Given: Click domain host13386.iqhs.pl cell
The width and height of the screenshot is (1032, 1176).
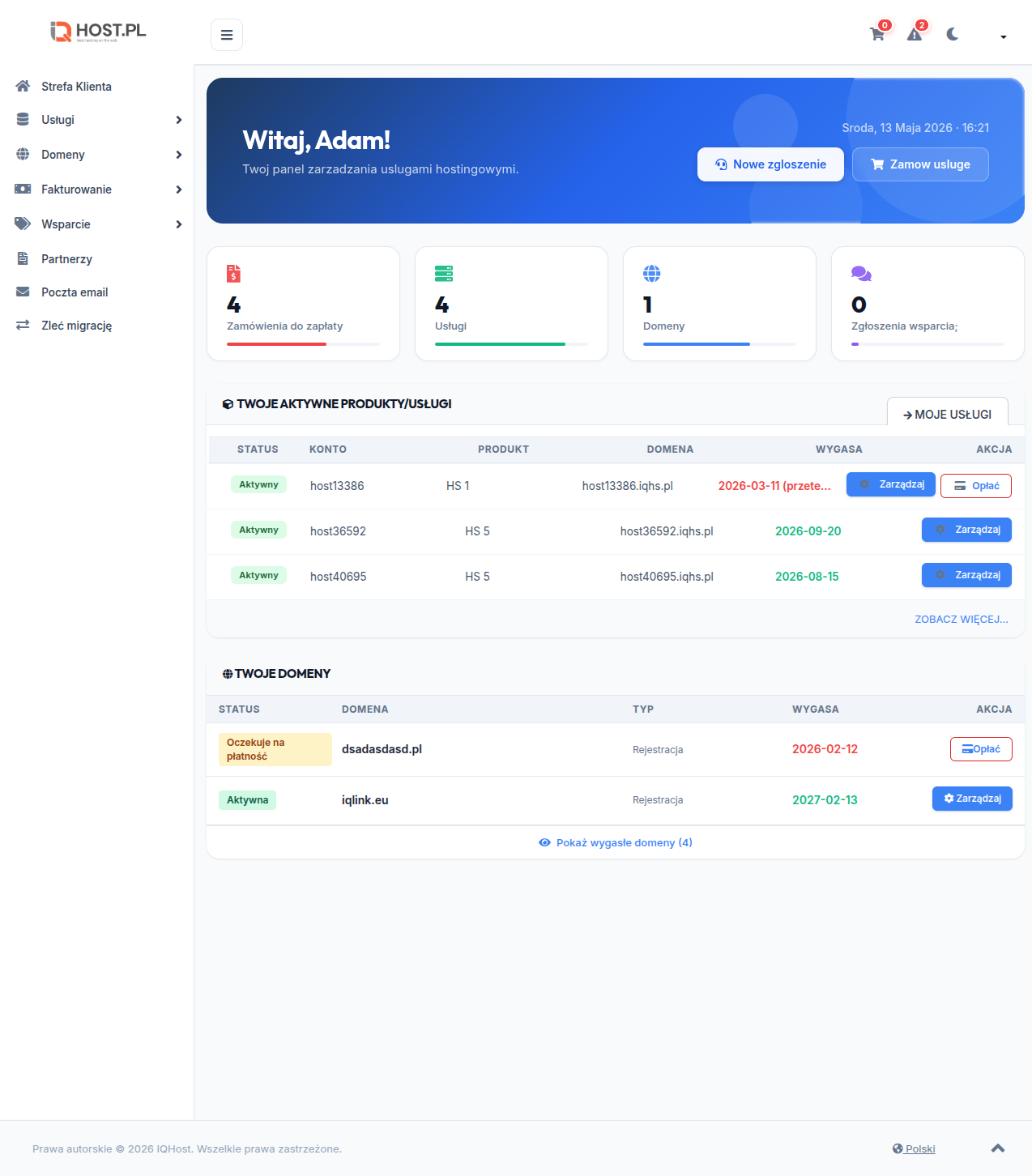Looking at the screenshot, I should pos(628,486).
